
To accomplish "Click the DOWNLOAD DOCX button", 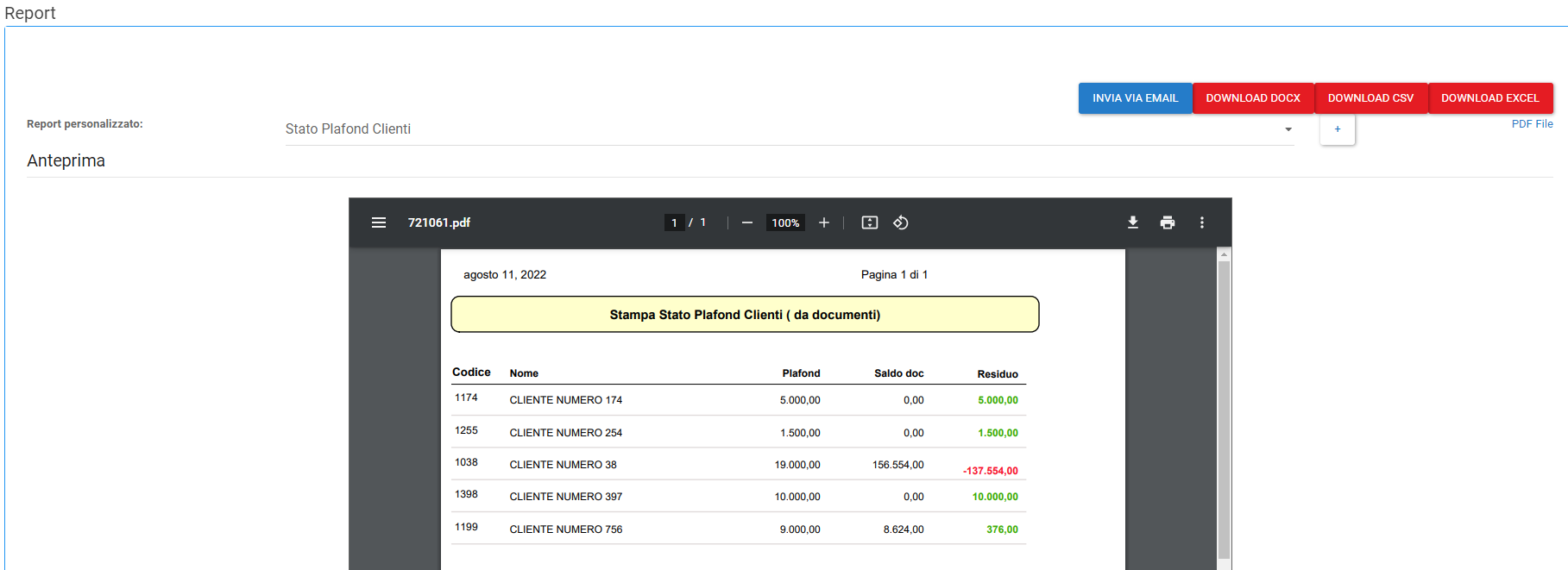I will click(x=1253, y=98).
